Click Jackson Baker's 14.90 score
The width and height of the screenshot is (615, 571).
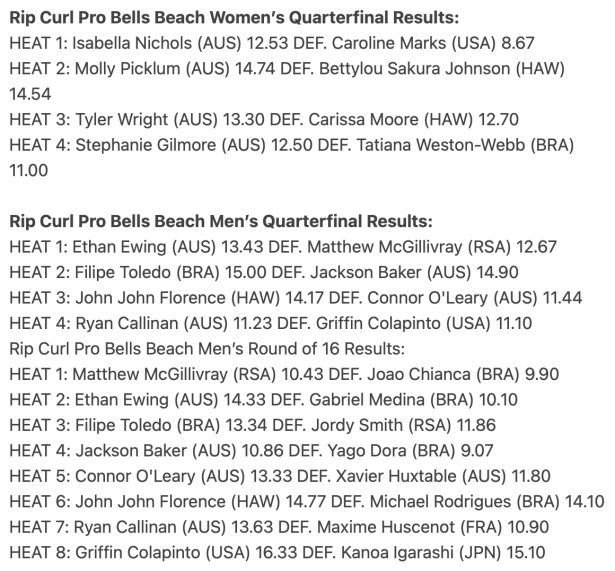(x=497, y=272)
